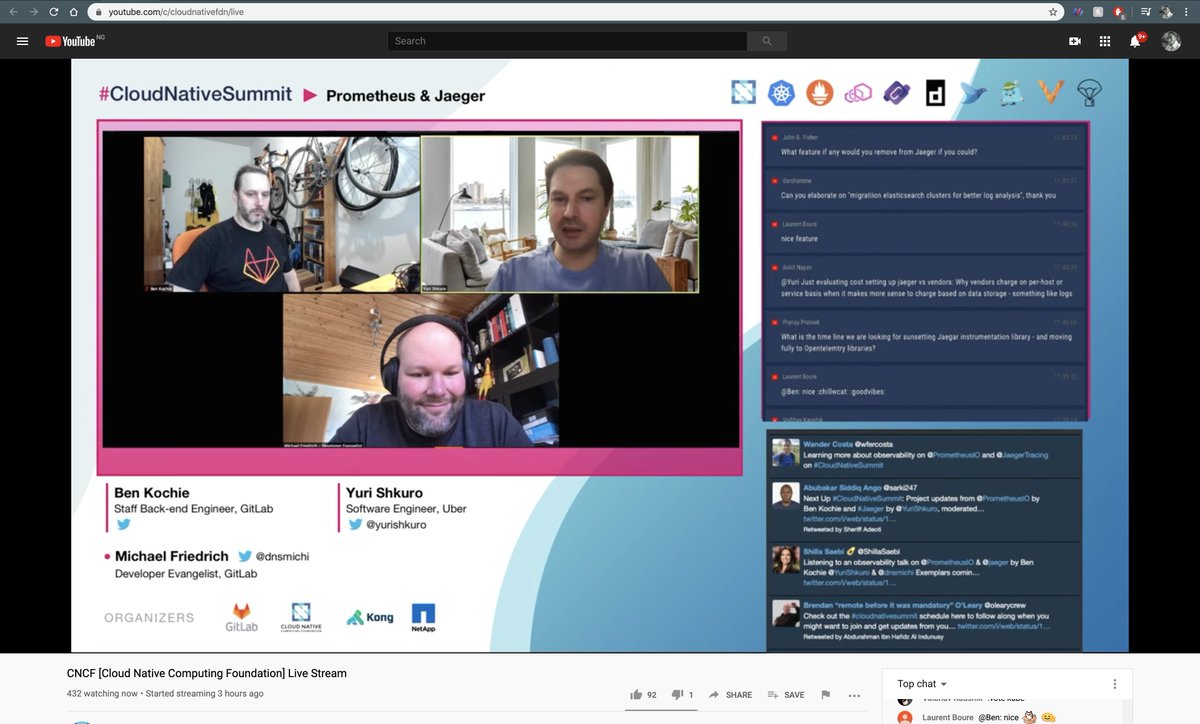
Task: Click the SAVE button under video
Action: (786, 694)
